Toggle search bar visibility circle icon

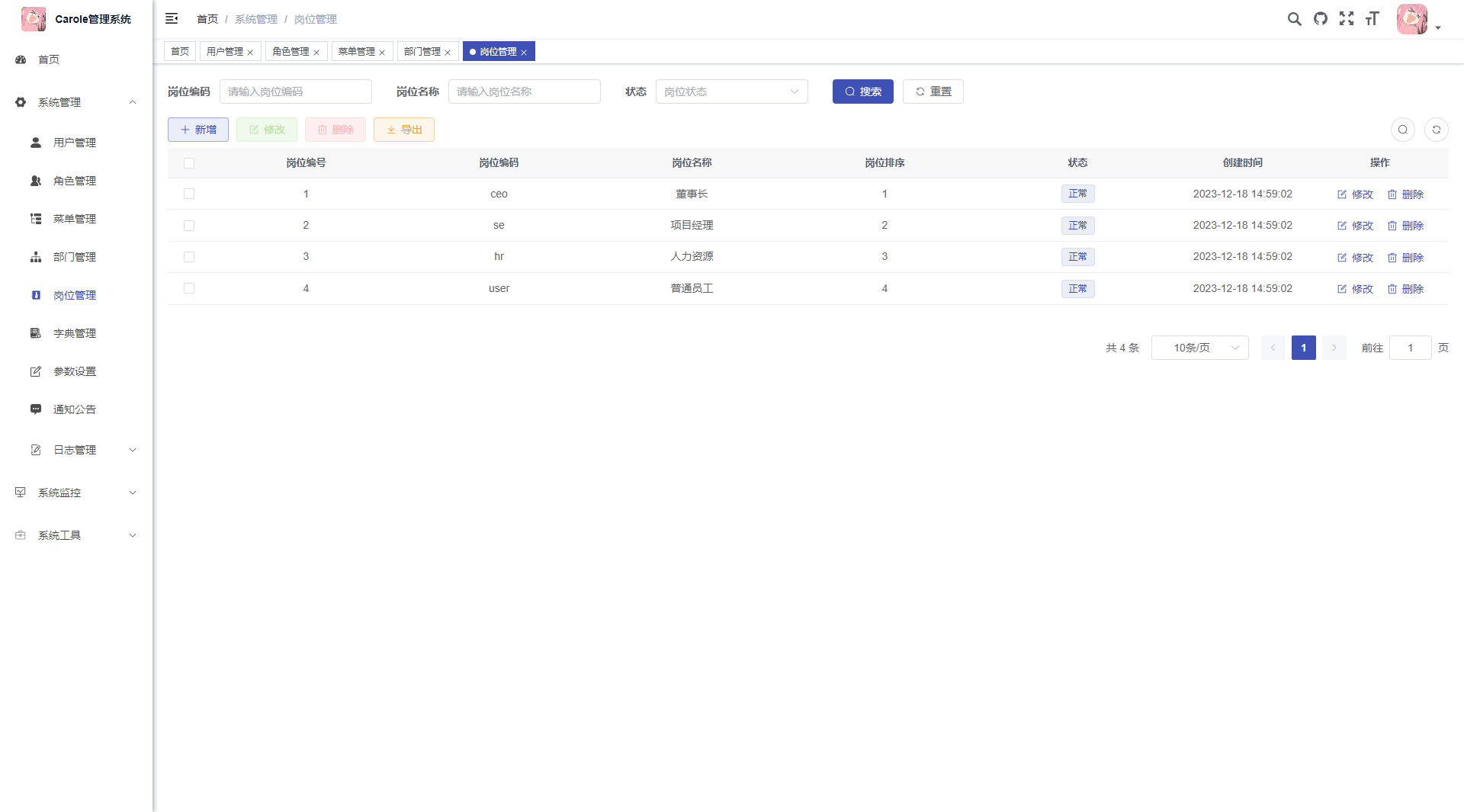(x=1403, y=130)
